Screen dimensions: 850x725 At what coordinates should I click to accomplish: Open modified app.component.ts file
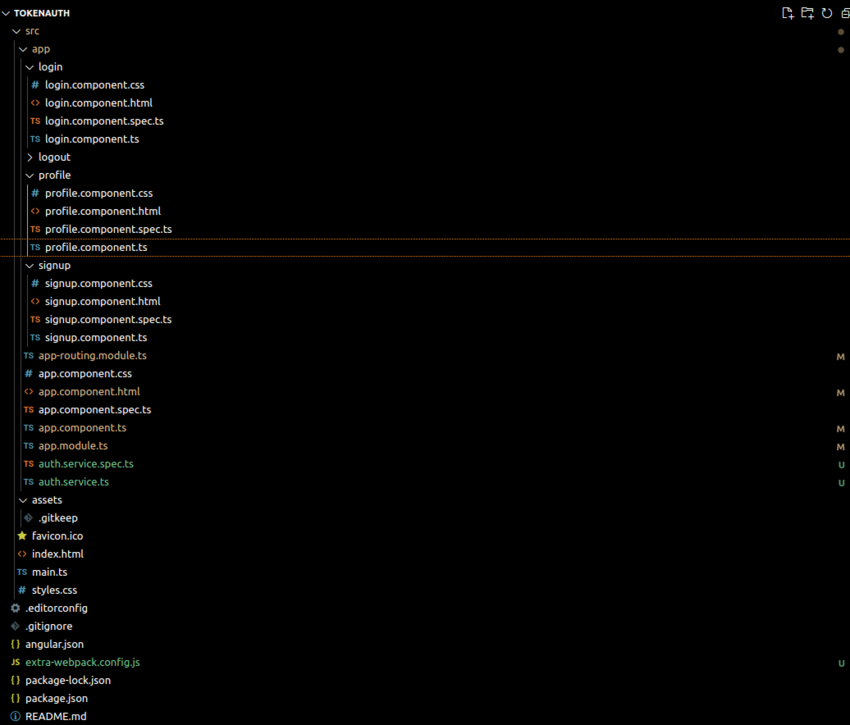[82, 428]
